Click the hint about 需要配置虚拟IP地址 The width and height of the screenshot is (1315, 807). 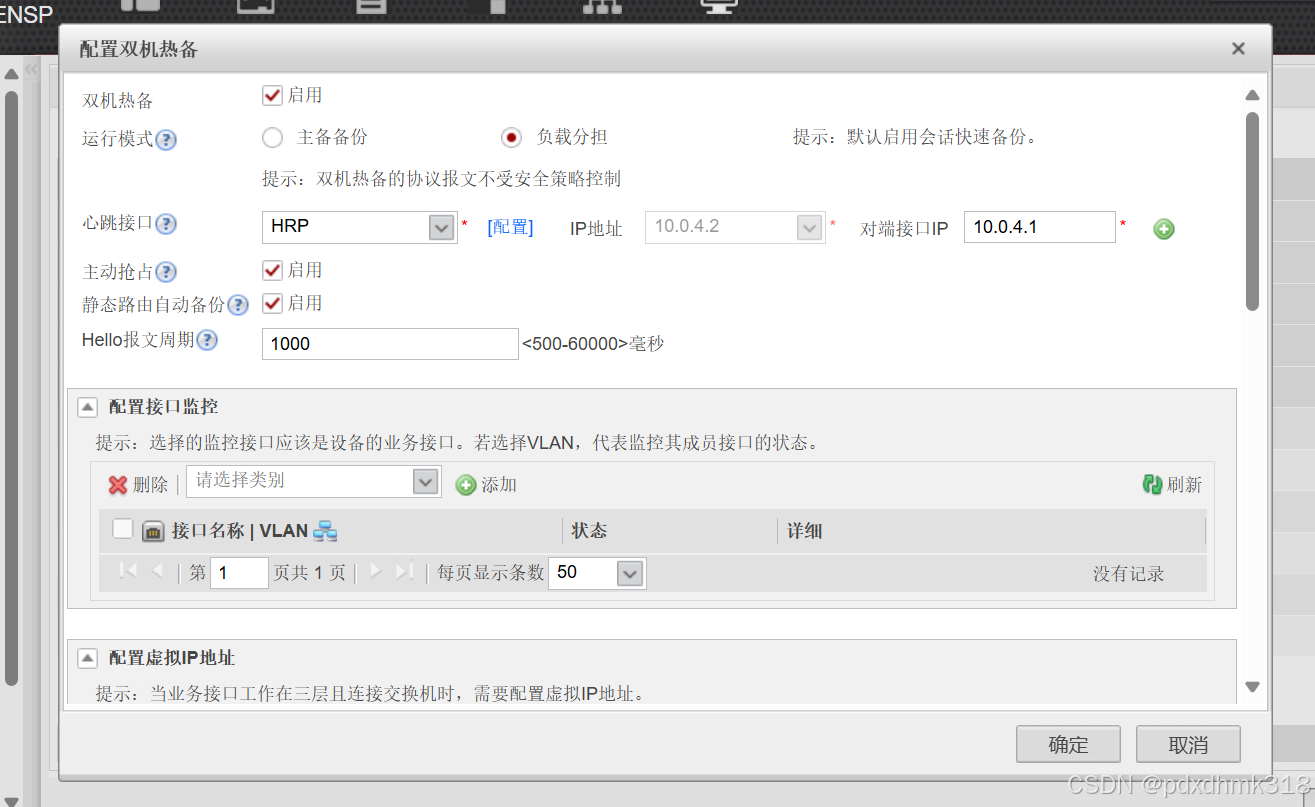click(x=370, y=693)
